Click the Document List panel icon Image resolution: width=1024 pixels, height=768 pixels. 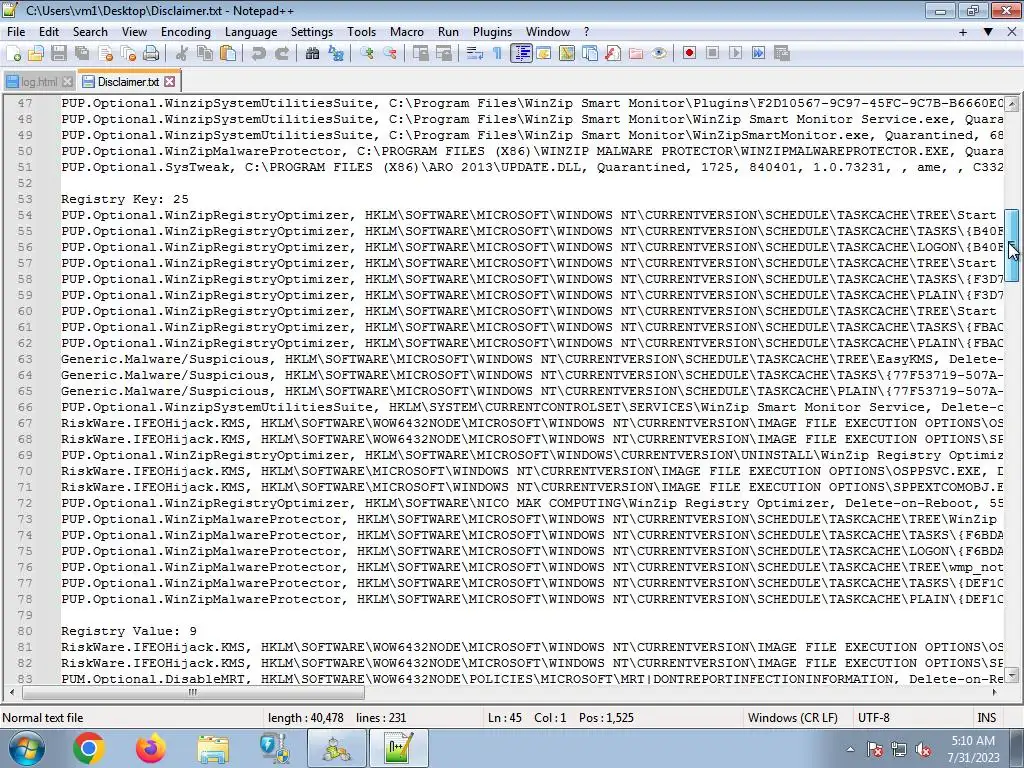[590, 54]
